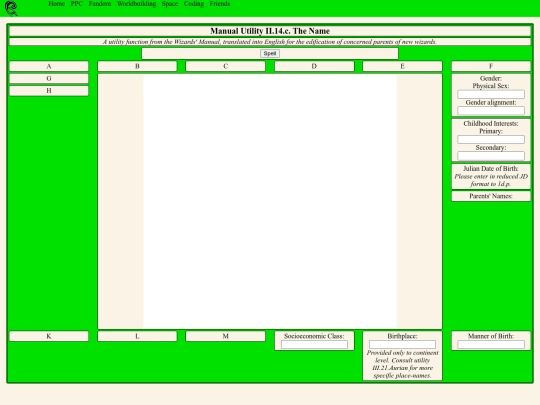
Task: Open the Friends nav link
Action: tap(220, 4)
